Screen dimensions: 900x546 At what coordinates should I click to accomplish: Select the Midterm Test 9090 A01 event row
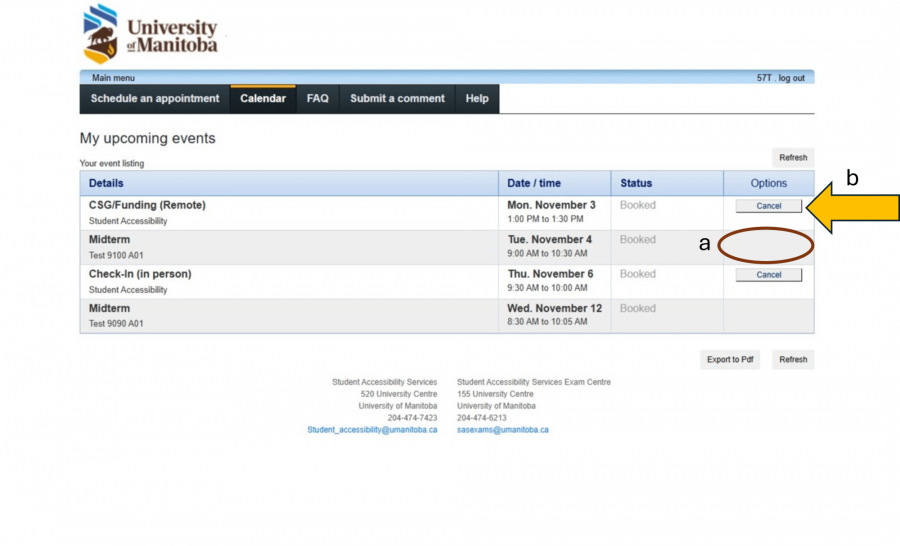click(x=290, y=316)
